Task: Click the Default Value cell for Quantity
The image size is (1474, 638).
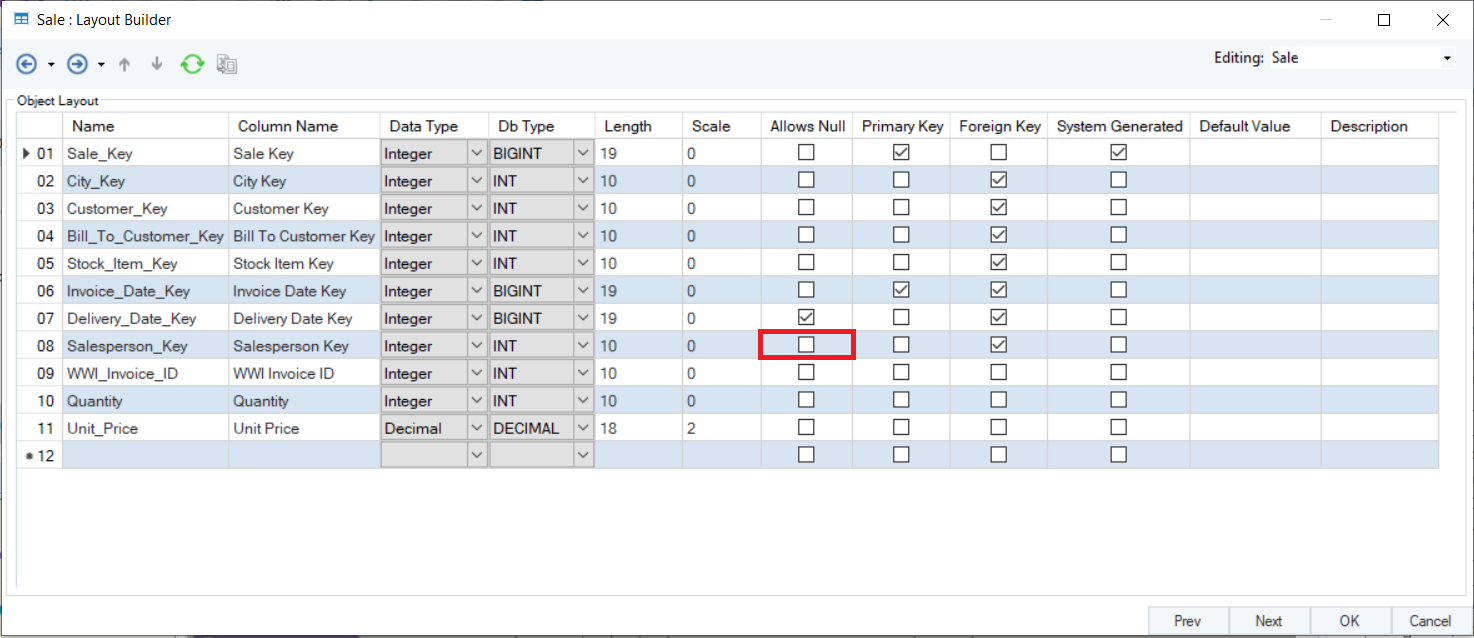Action: pyautogui.click(x=1254, y=400)
